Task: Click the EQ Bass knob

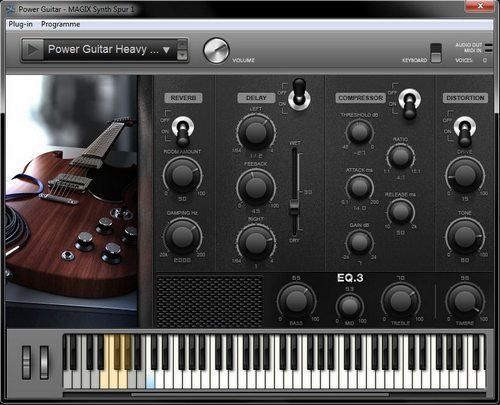Action: [296, 301]
